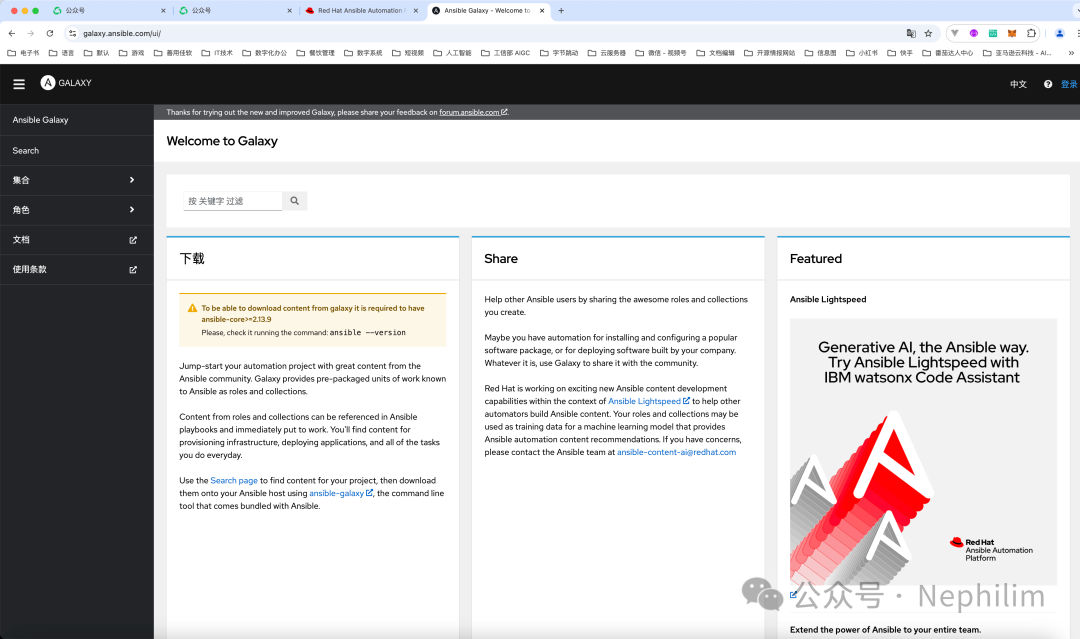Open the 餐饮管理 bookmark folder
1080x639 pixels.
click(315, 52)
